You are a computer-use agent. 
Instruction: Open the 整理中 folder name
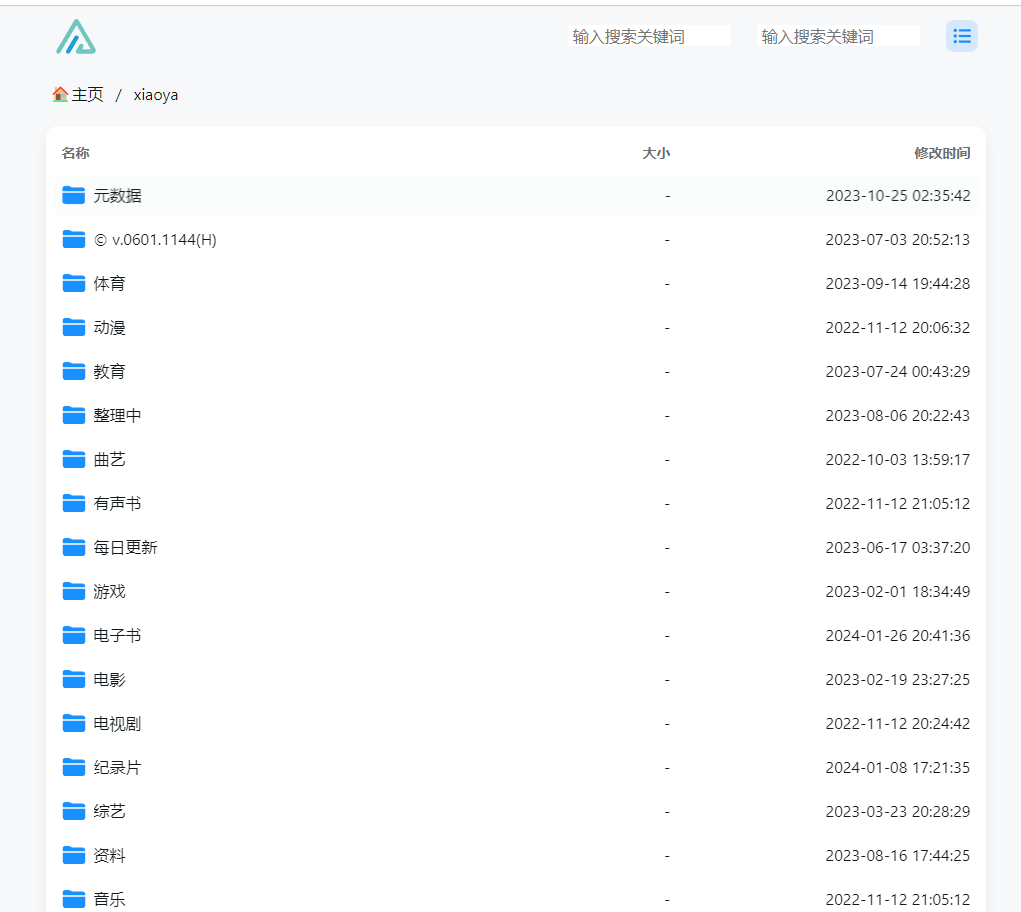coord(117,415)
